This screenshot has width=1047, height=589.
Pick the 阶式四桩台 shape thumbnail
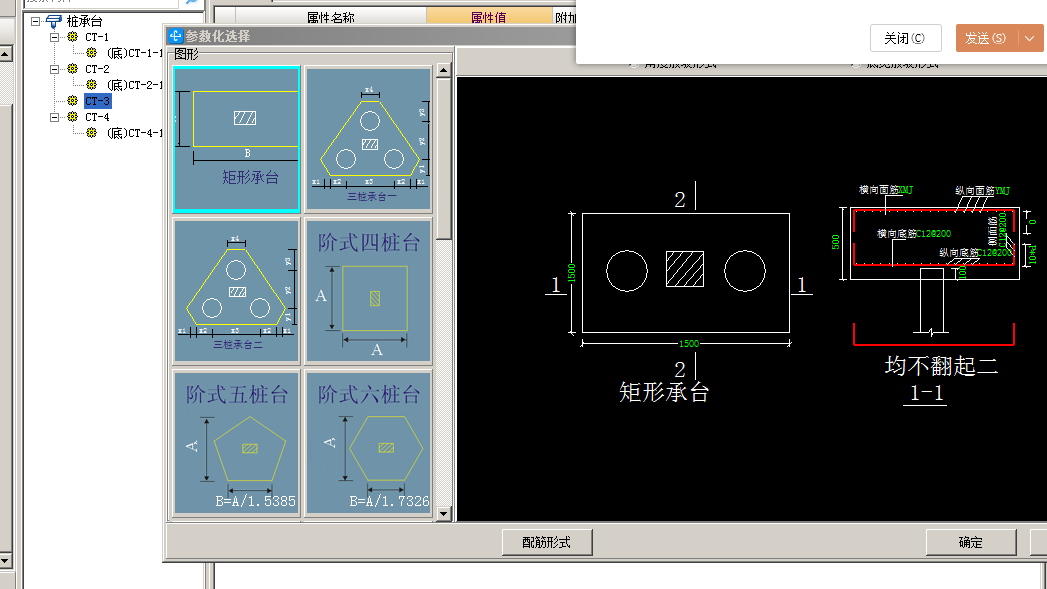tap(369, 290)
